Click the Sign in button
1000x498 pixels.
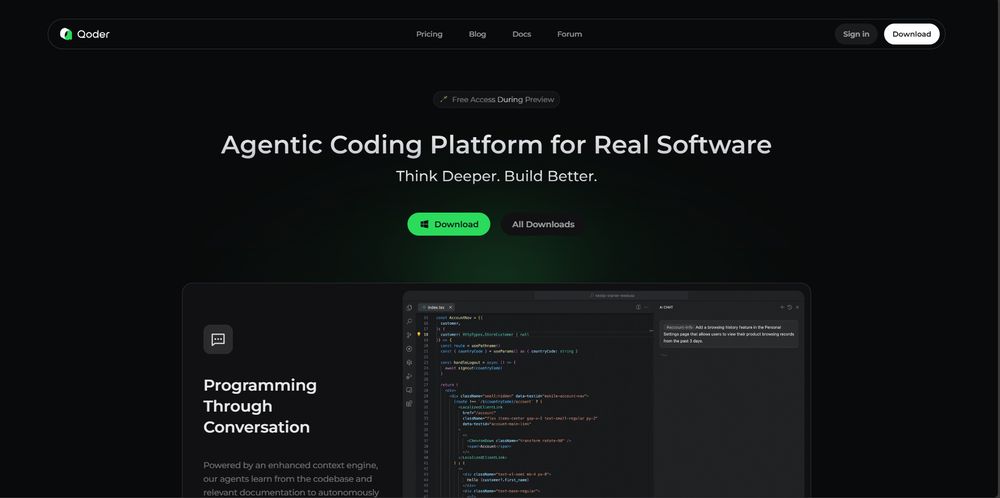pyautogui.click(x=856, y=34)
